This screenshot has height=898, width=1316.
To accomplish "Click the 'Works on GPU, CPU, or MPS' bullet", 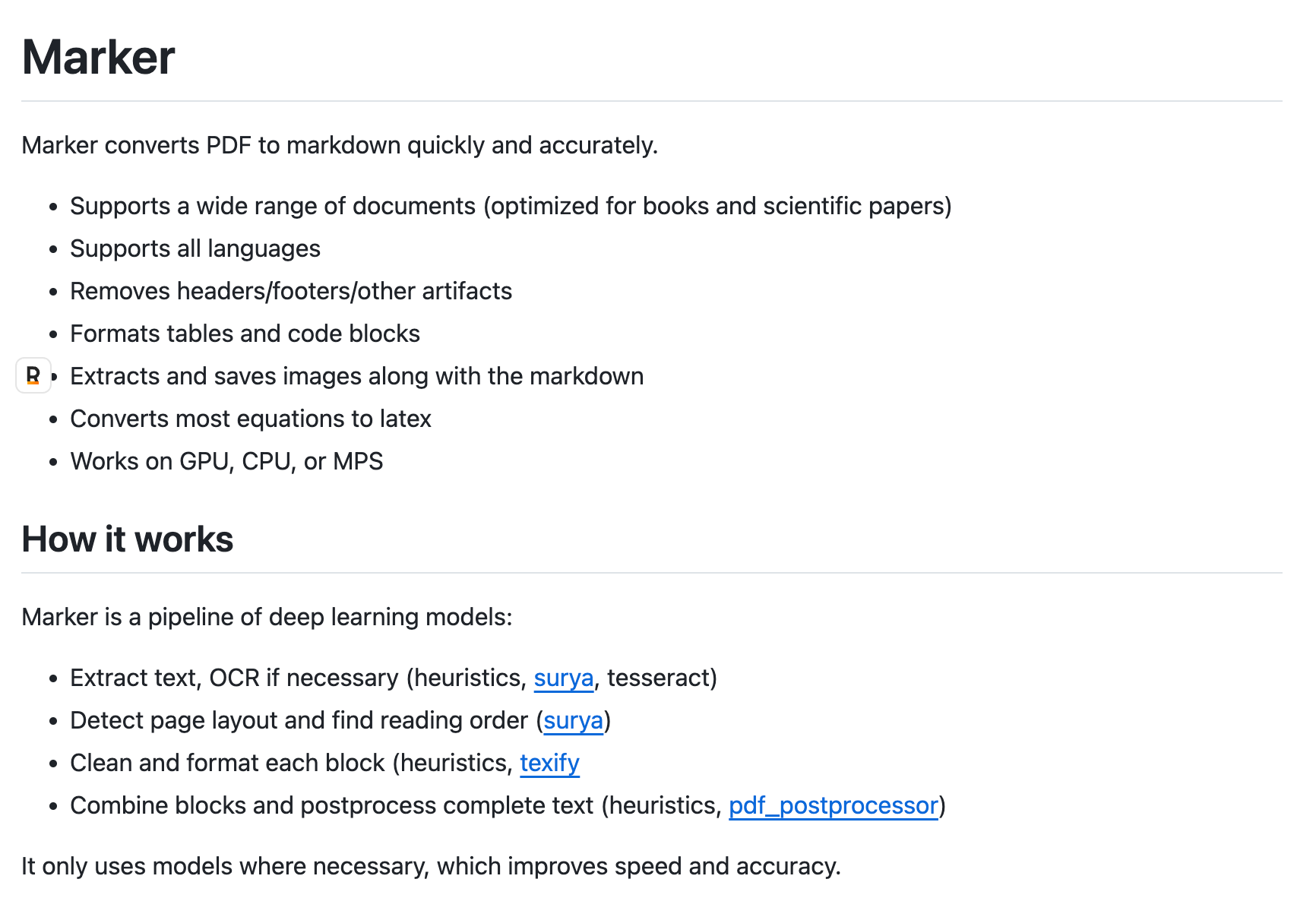I will point(226,461).
